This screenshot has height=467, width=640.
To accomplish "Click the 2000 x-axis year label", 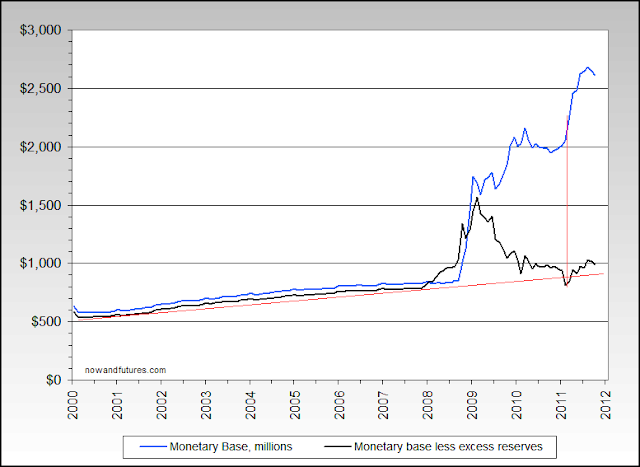I will (x=73, y=405).
